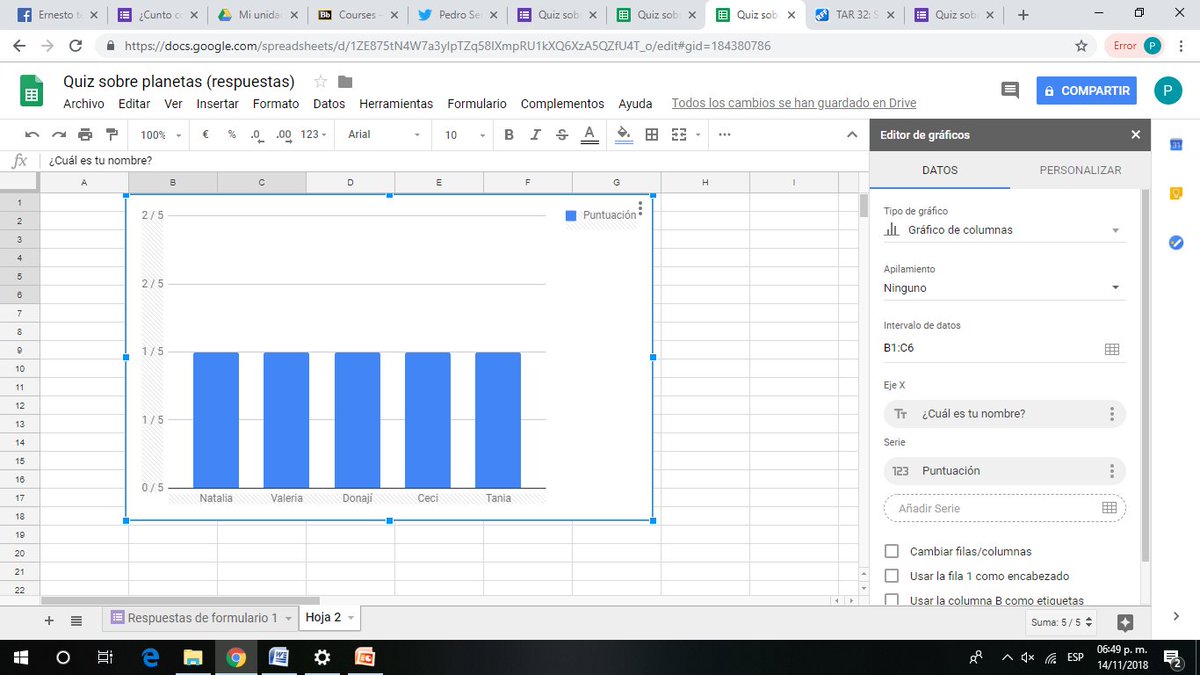The height and width of the screenshot is (675, 1200).
Task: Select the paint format roller icon
Action: [111, 135]
